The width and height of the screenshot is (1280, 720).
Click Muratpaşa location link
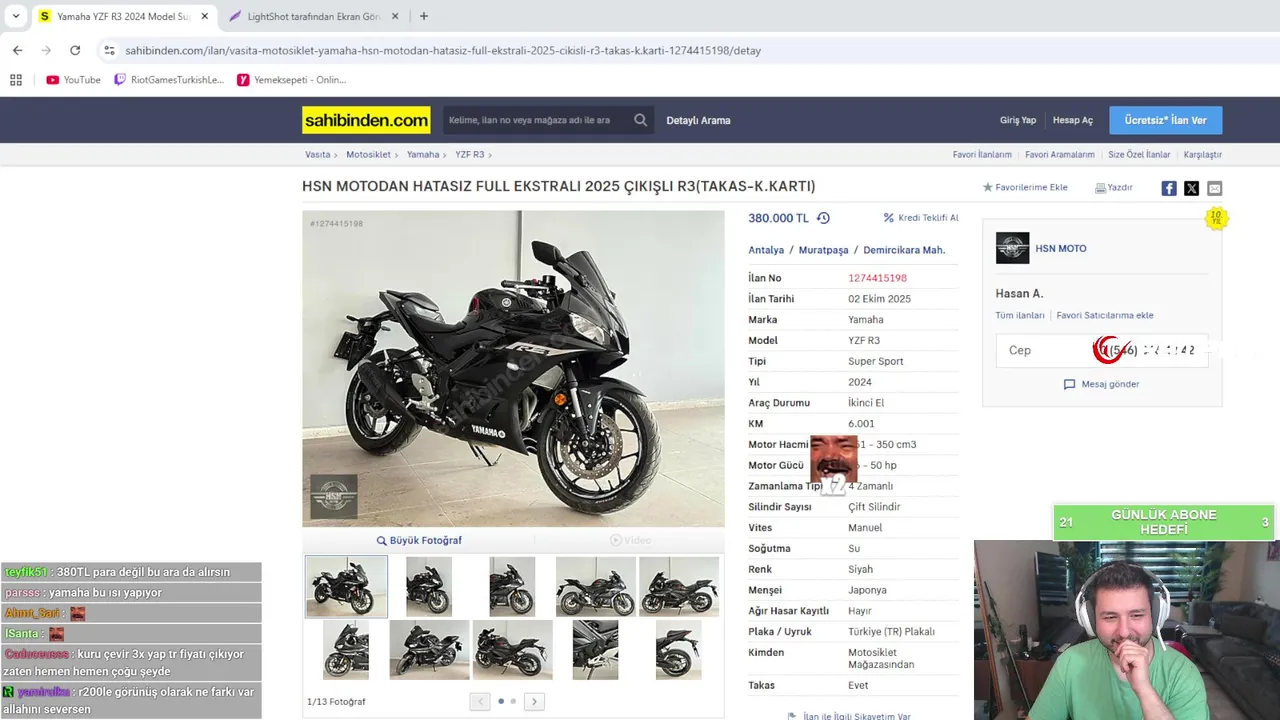[x=823, y=250]
